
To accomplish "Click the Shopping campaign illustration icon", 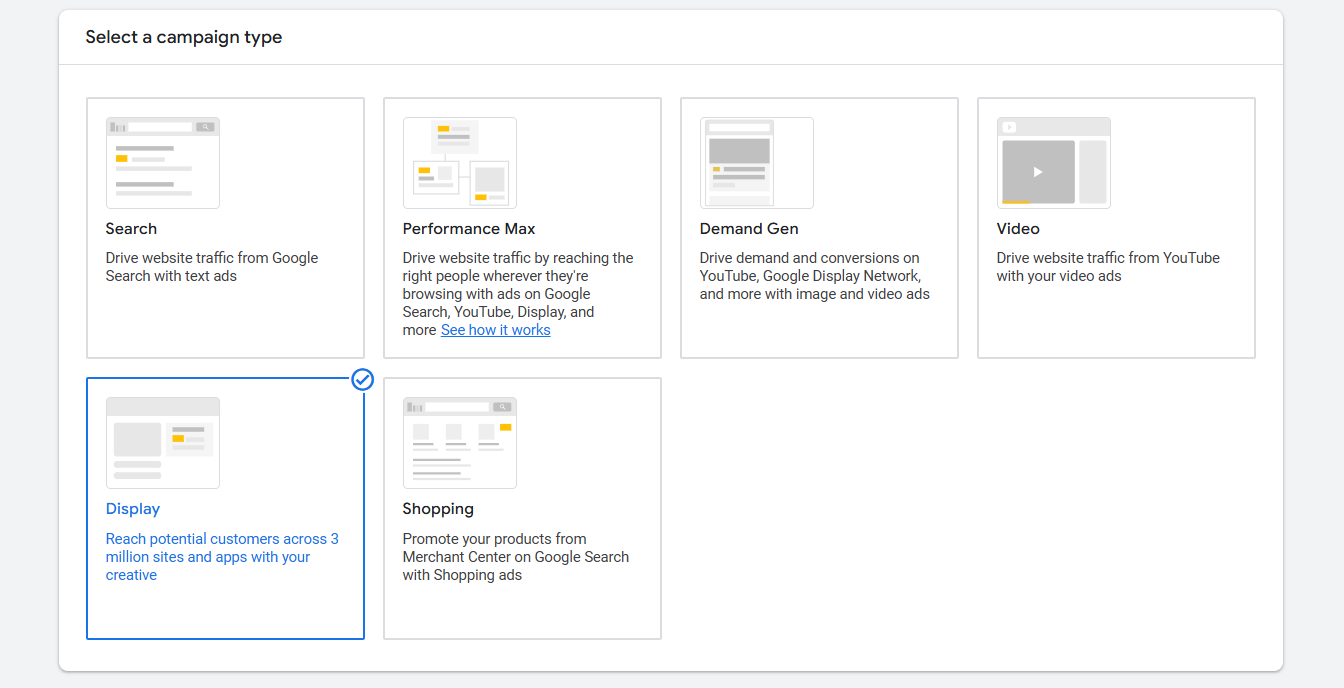I will coord(459,443).
